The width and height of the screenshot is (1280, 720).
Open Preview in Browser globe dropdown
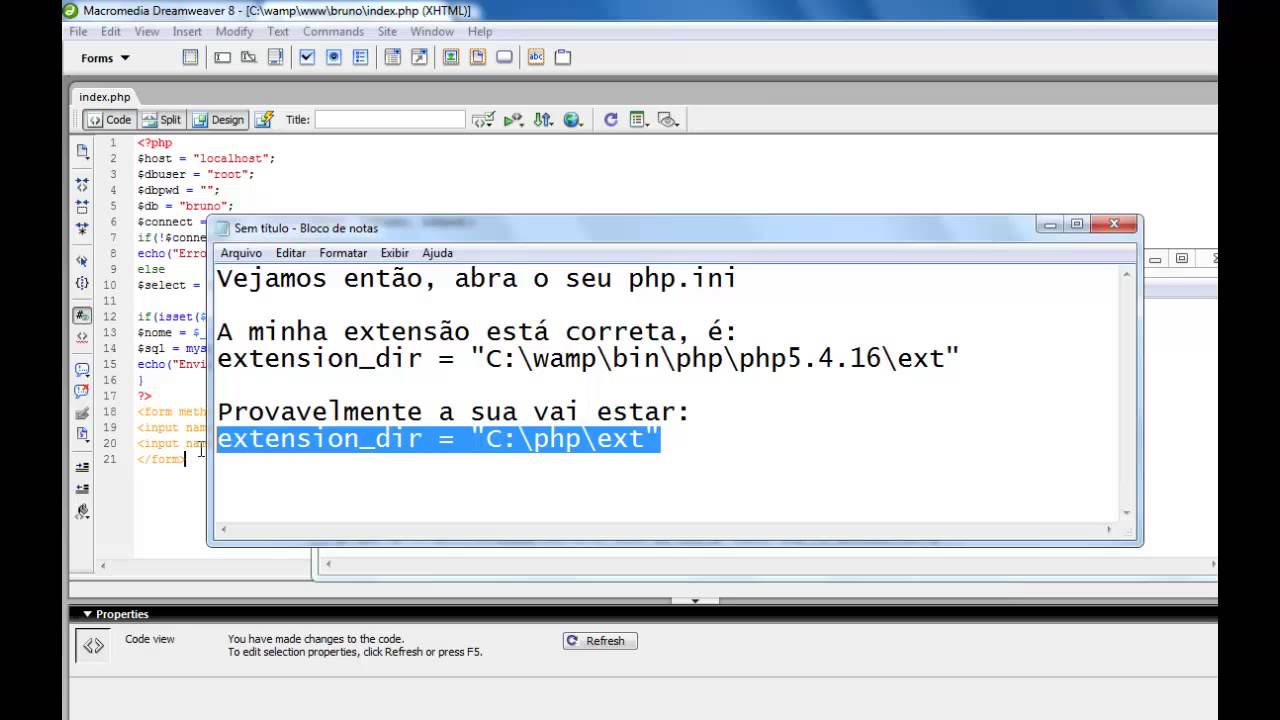(573, 120)
